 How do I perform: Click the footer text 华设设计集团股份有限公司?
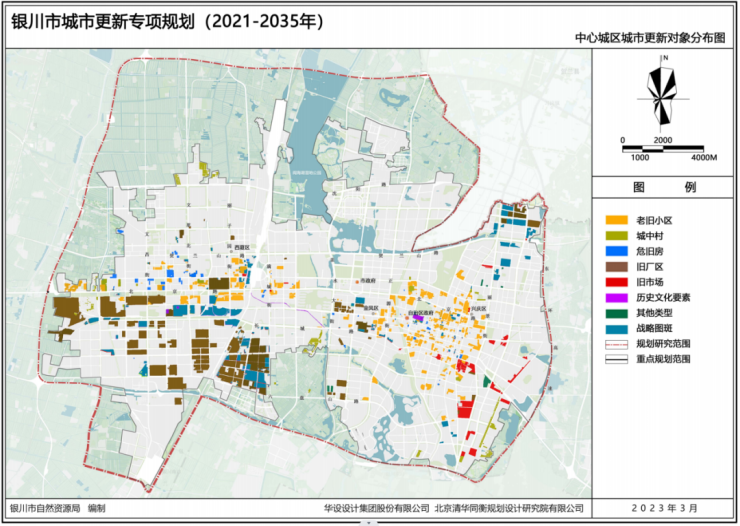[x=377, y=509]
